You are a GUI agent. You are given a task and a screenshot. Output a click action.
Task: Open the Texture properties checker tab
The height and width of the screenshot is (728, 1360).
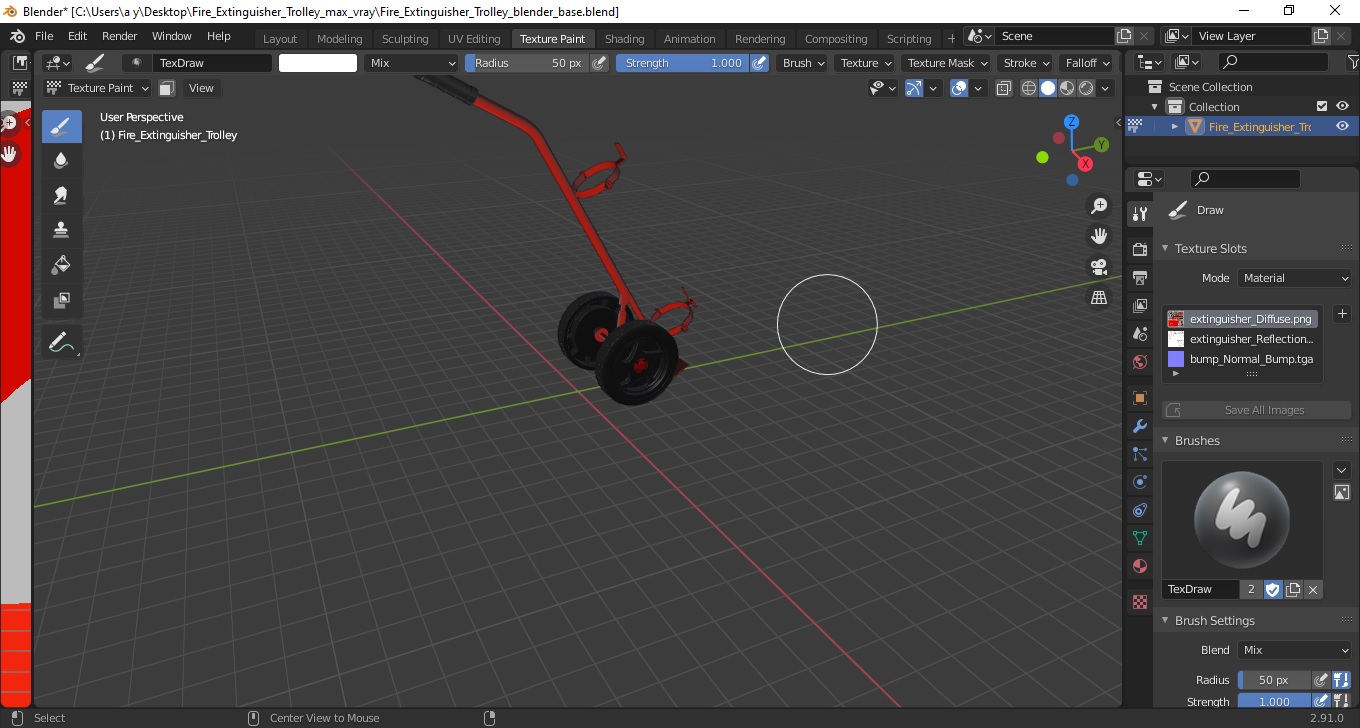(x=1139, y=602)
